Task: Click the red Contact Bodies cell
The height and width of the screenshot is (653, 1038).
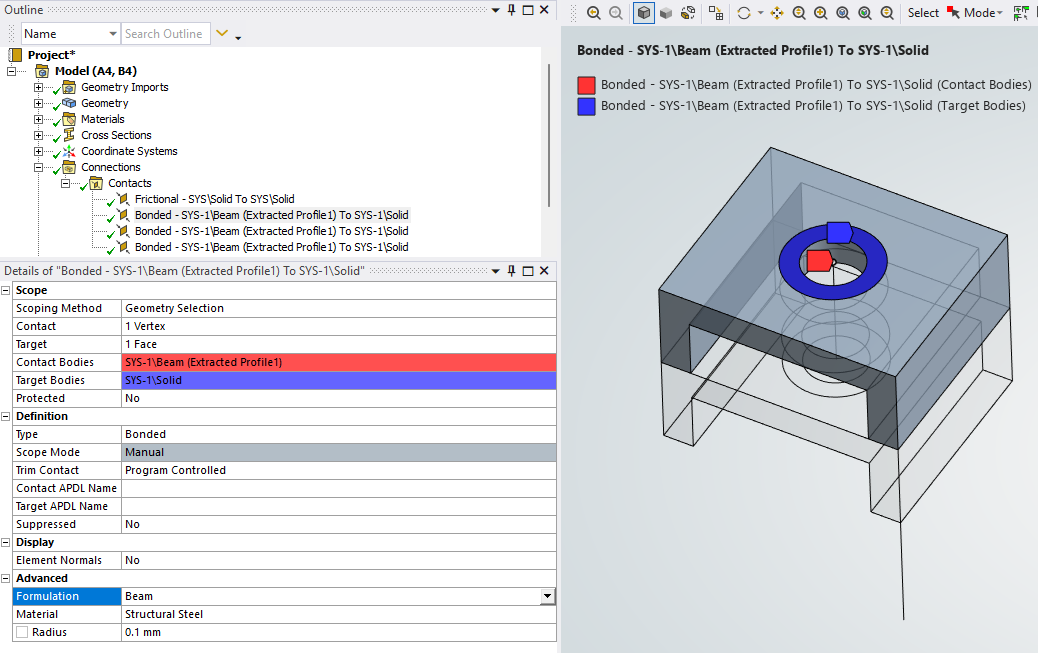Action: click(339, 362)
